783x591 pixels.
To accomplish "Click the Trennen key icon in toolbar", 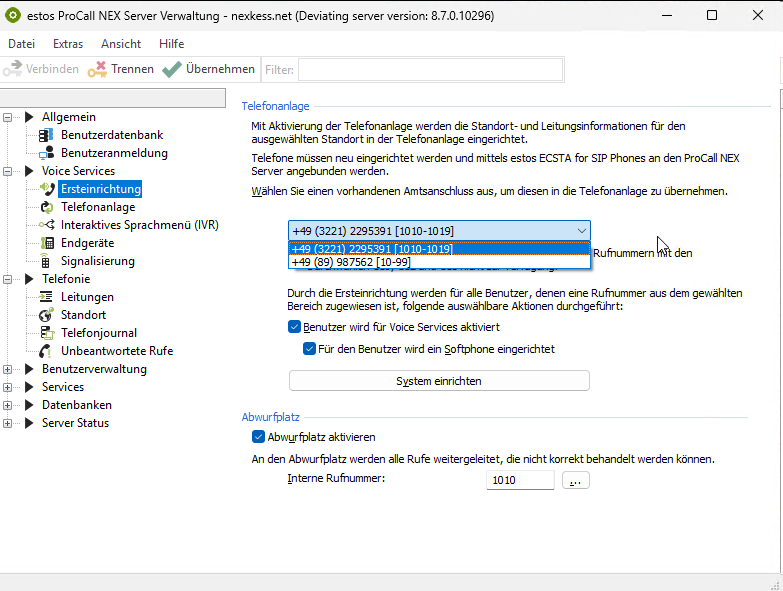I will (x=97, y=69).
